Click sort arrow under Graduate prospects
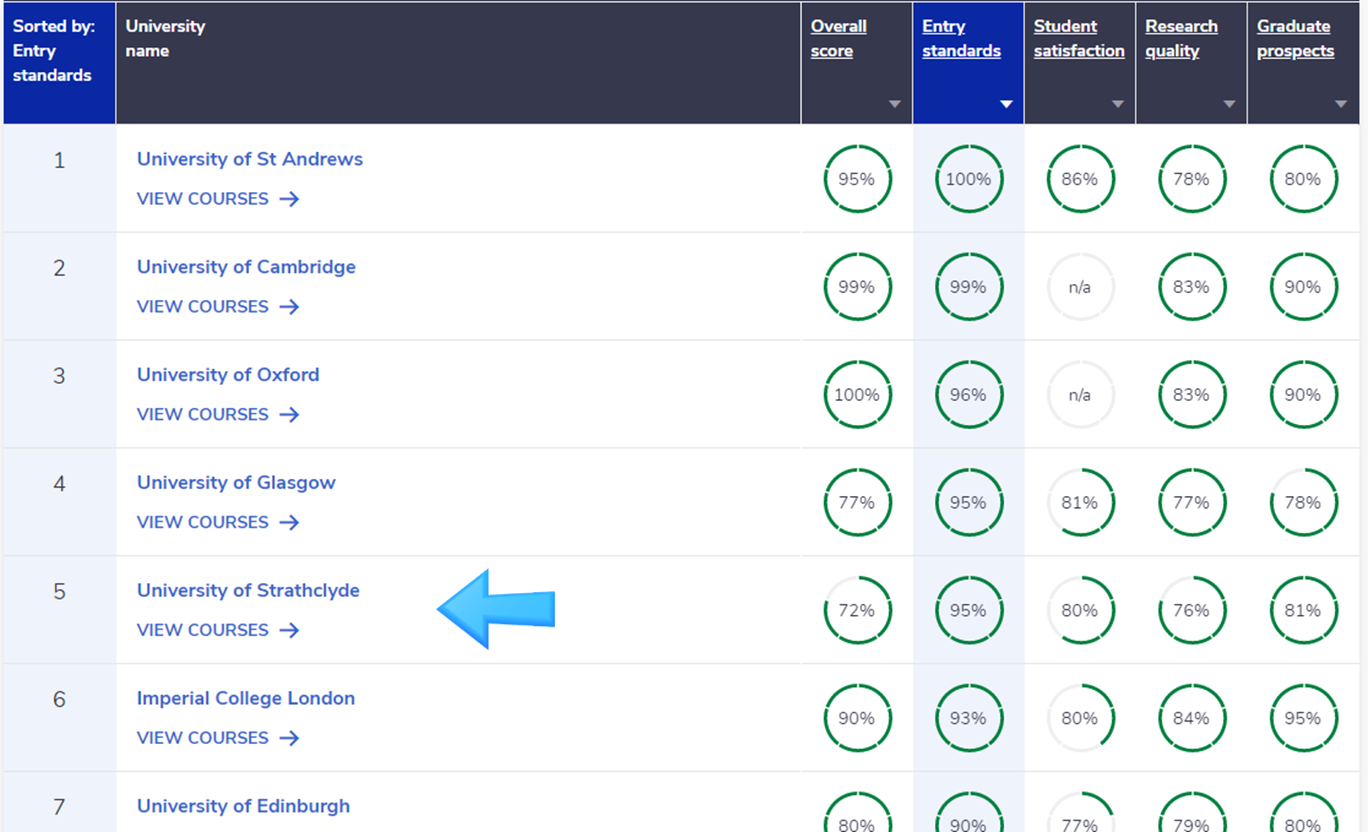 1341,104
